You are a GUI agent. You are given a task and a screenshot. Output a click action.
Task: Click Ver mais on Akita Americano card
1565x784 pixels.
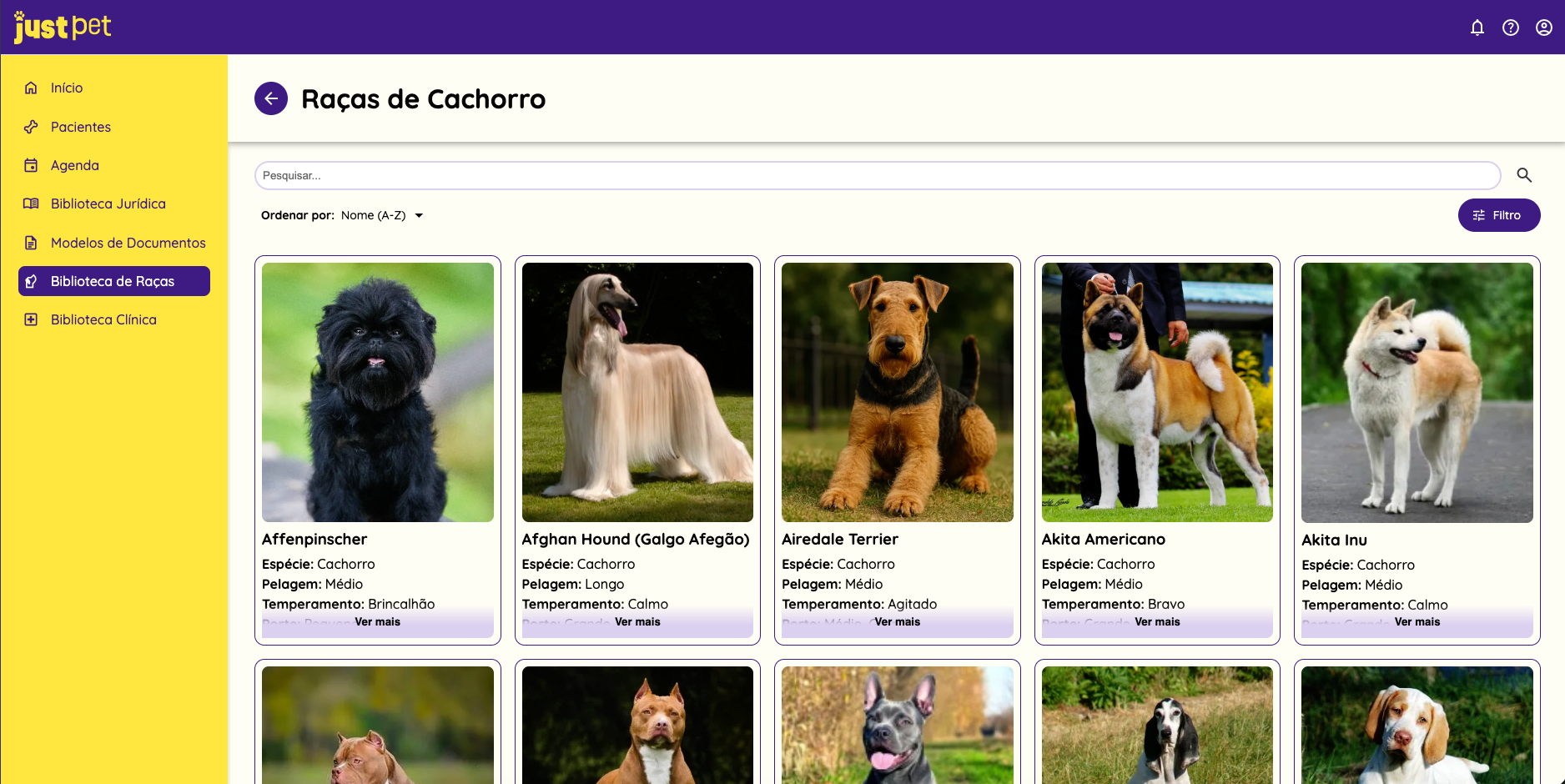[x=1157, y=622]
